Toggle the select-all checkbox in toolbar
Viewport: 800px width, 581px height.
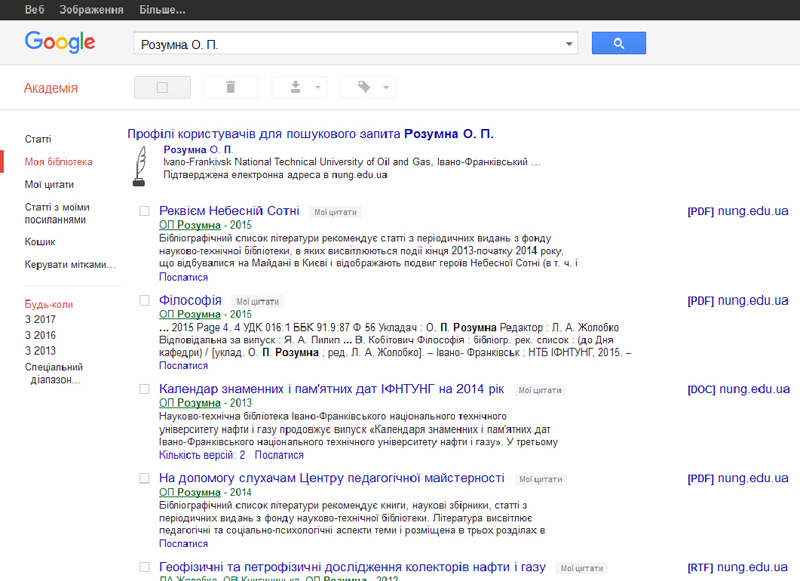(x=162, y=87)
